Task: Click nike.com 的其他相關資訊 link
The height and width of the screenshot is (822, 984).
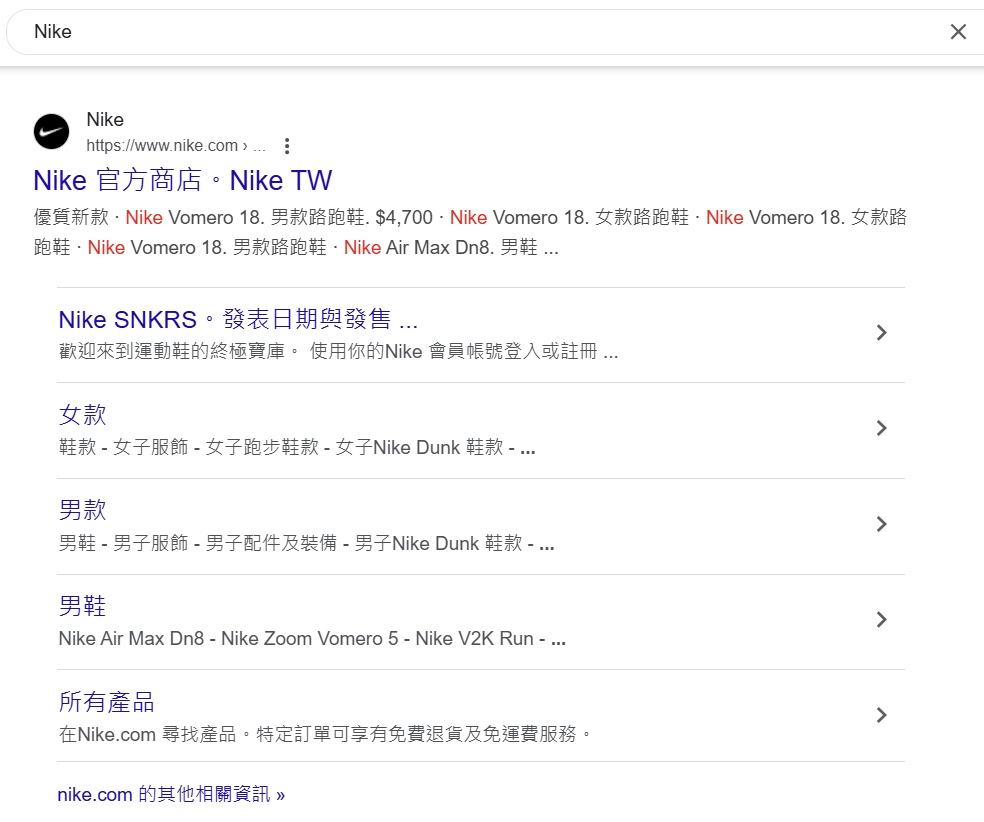Action: pos(171,795)
